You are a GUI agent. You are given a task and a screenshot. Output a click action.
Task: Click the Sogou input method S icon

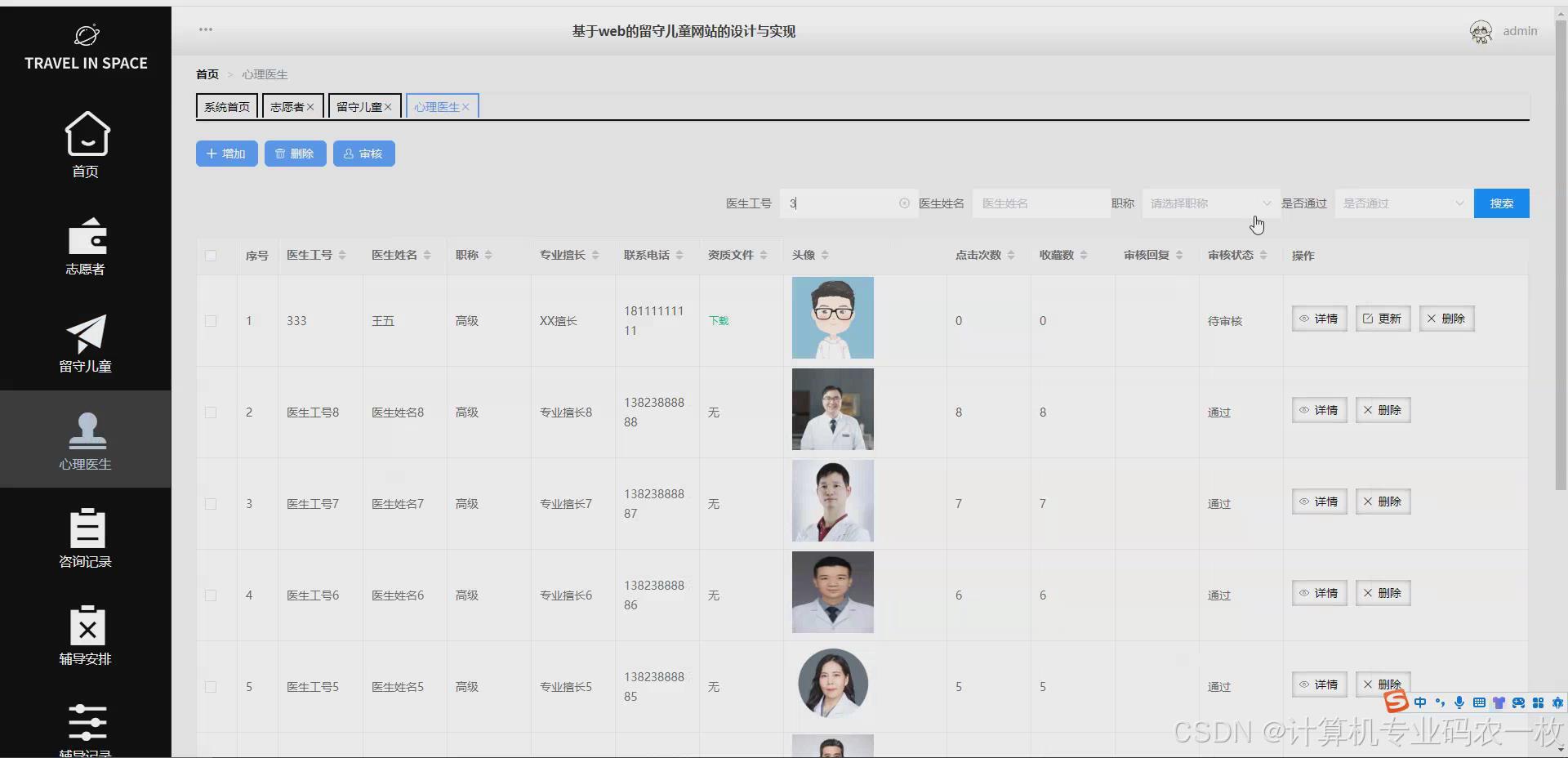click(1396, 702)
